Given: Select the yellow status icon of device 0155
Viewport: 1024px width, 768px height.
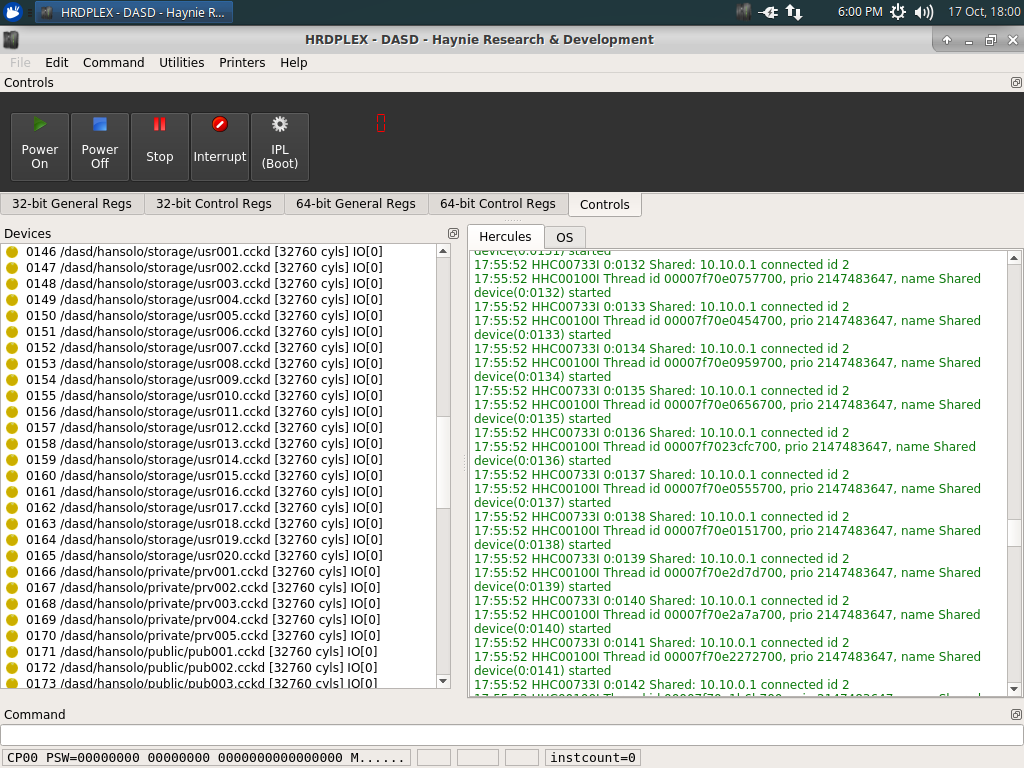Looking at the screenshot, I should tap(12, 396).
